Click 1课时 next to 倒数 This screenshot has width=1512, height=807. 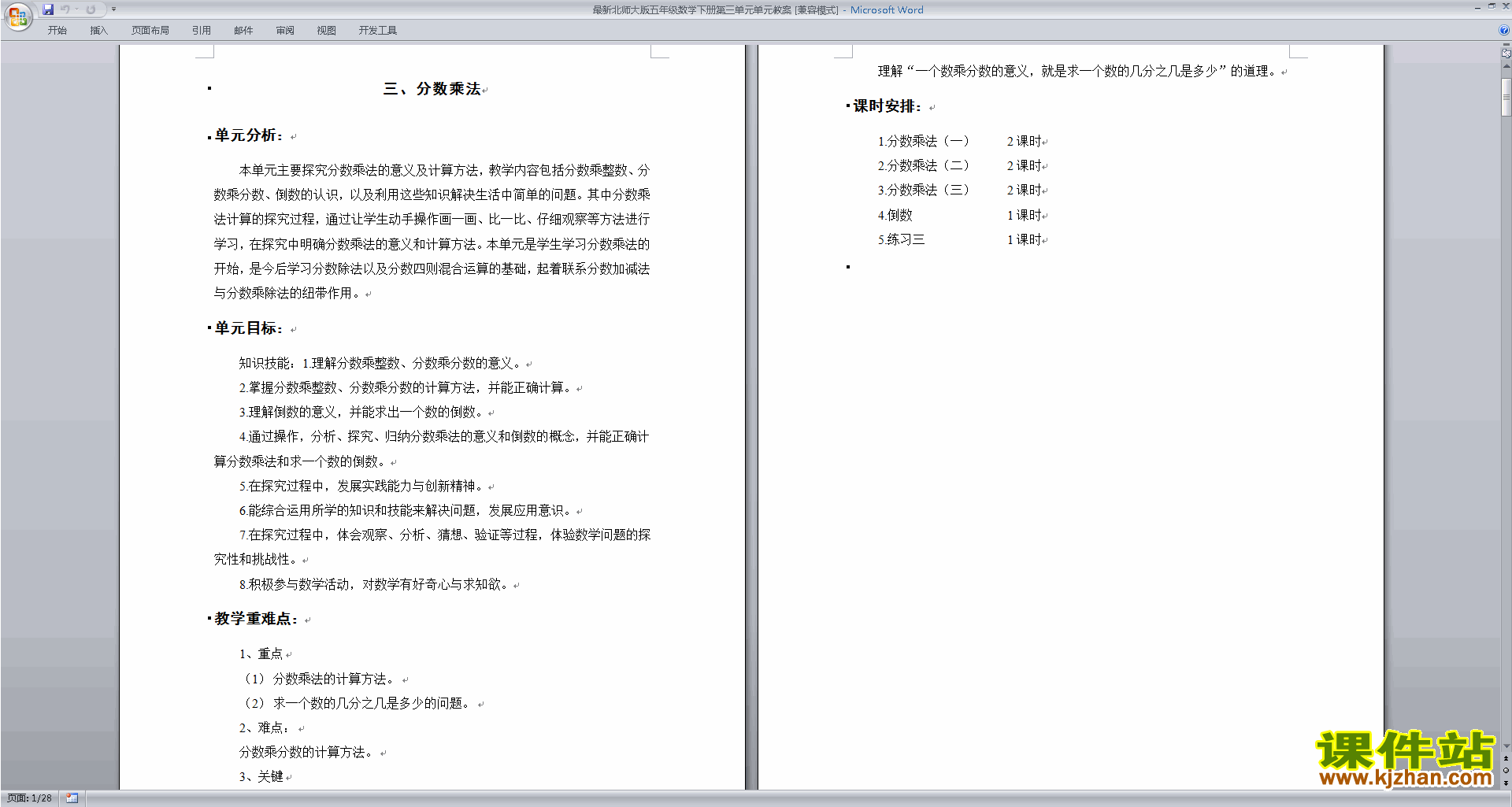[x=1025, y=215]
